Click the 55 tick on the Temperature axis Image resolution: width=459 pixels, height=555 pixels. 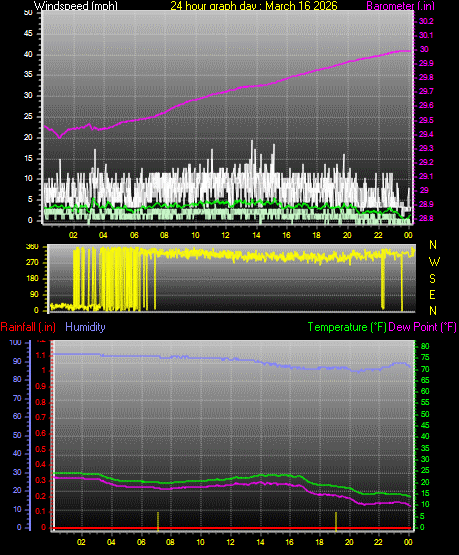[x=425, y=402]
